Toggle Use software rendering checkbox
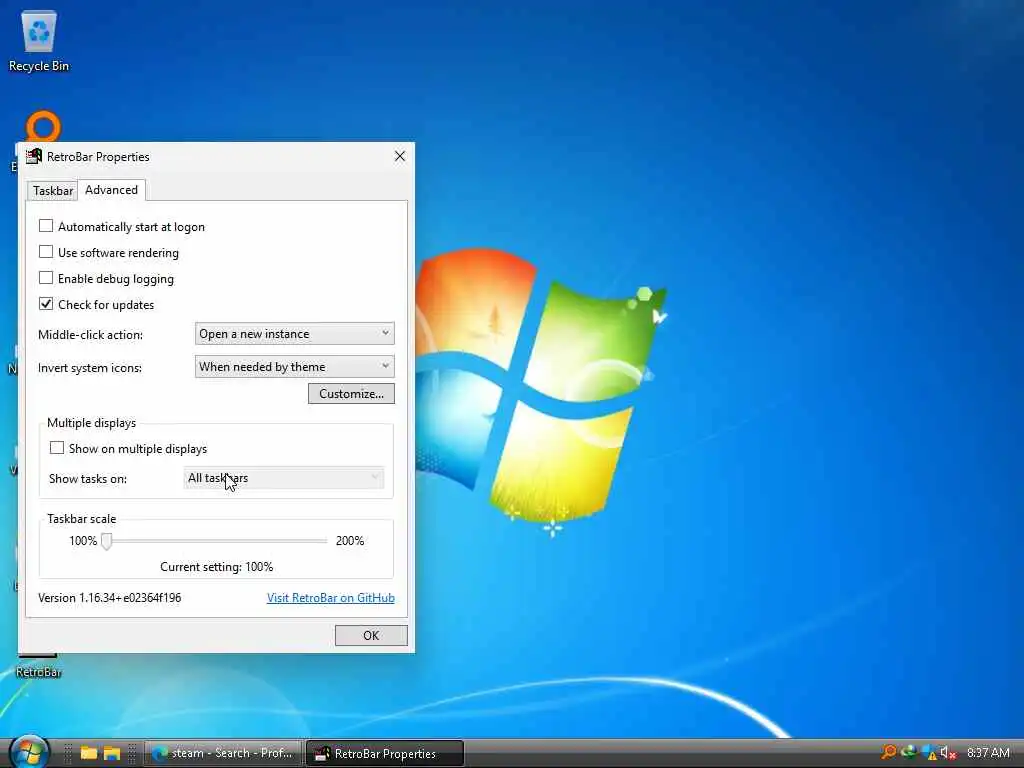Screen dimensions: 1024x768 pos(46,252)
